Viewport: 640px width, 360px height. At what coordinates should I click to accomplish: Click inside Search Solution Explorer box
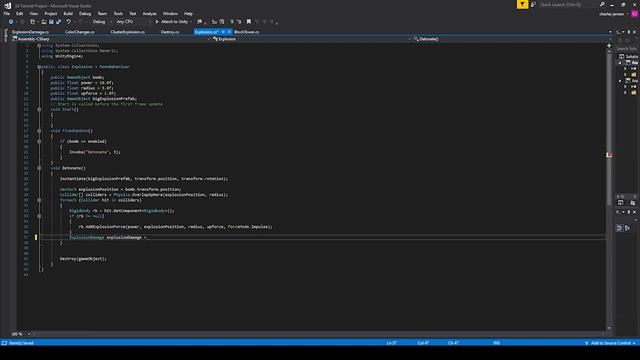[x=627, y=49]
